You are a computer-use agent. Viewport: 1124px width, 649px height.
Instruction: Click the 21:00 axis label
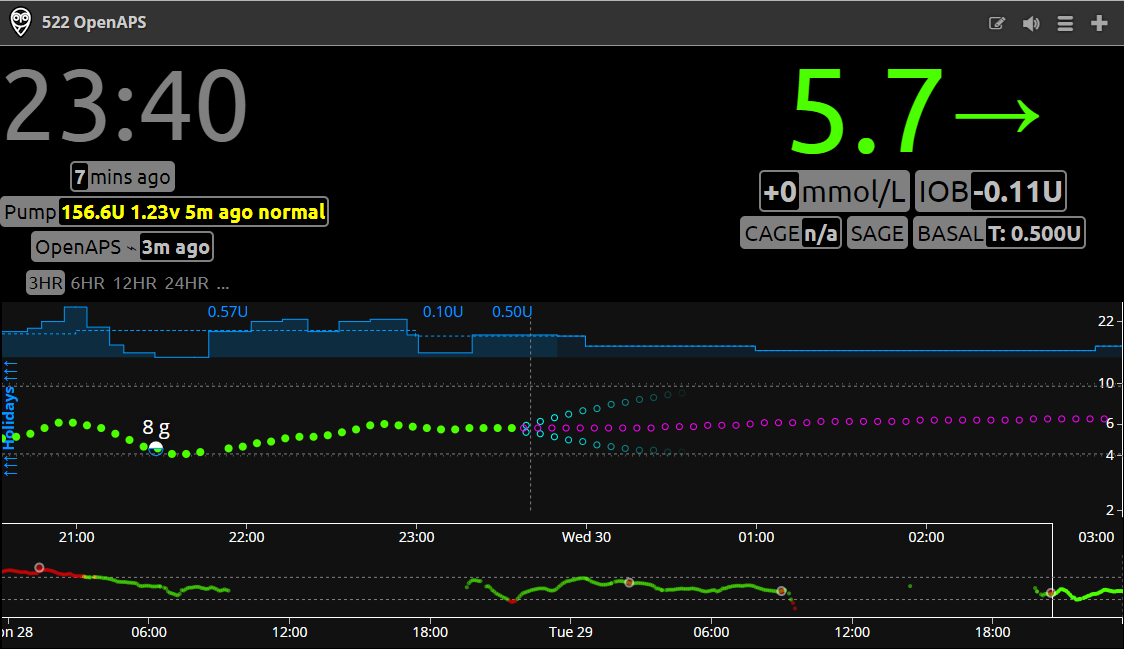pyautogui.click(x=77, y=537)
